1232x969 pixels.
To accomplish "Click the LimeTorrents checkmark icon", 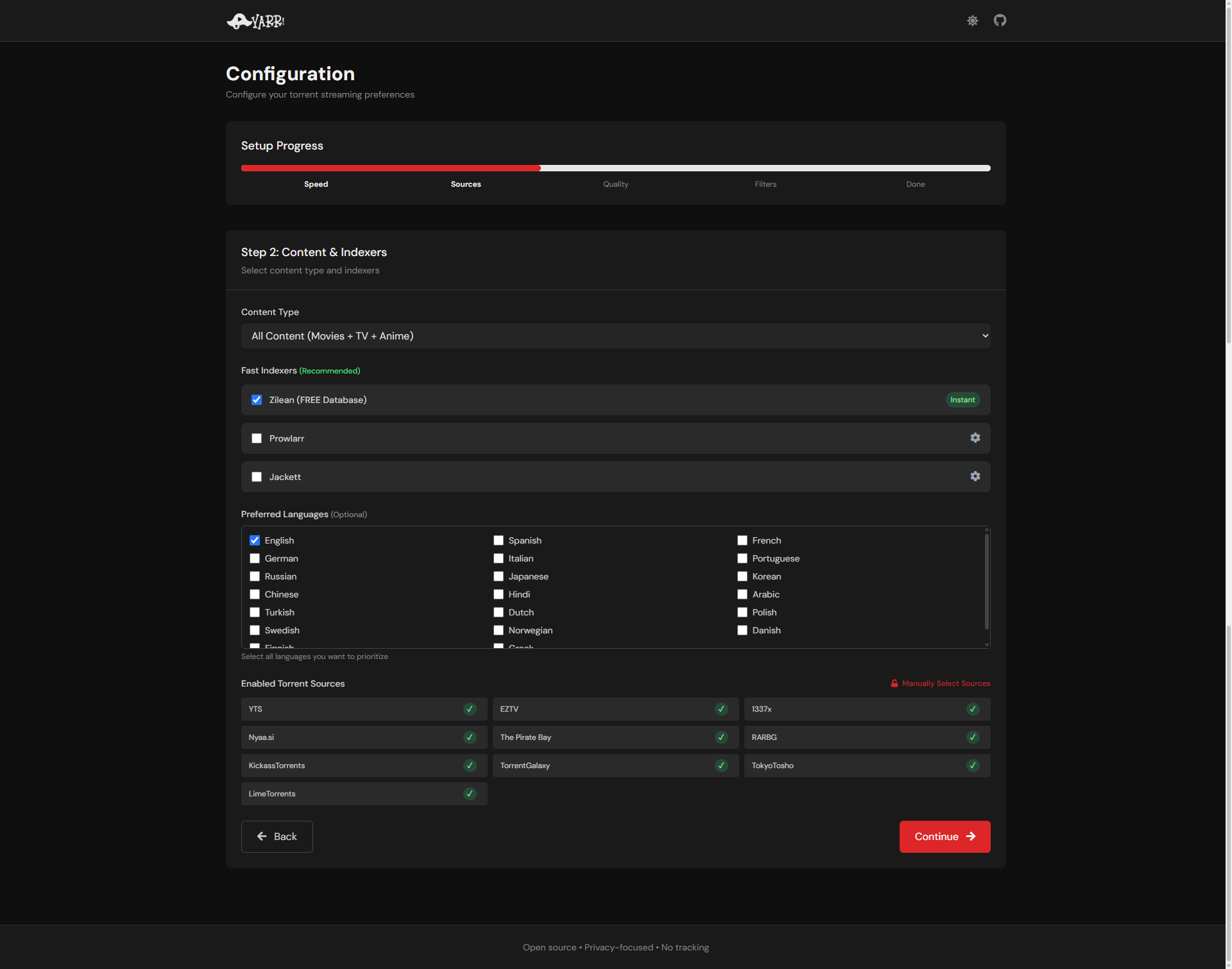I will [x=470, y=794].
